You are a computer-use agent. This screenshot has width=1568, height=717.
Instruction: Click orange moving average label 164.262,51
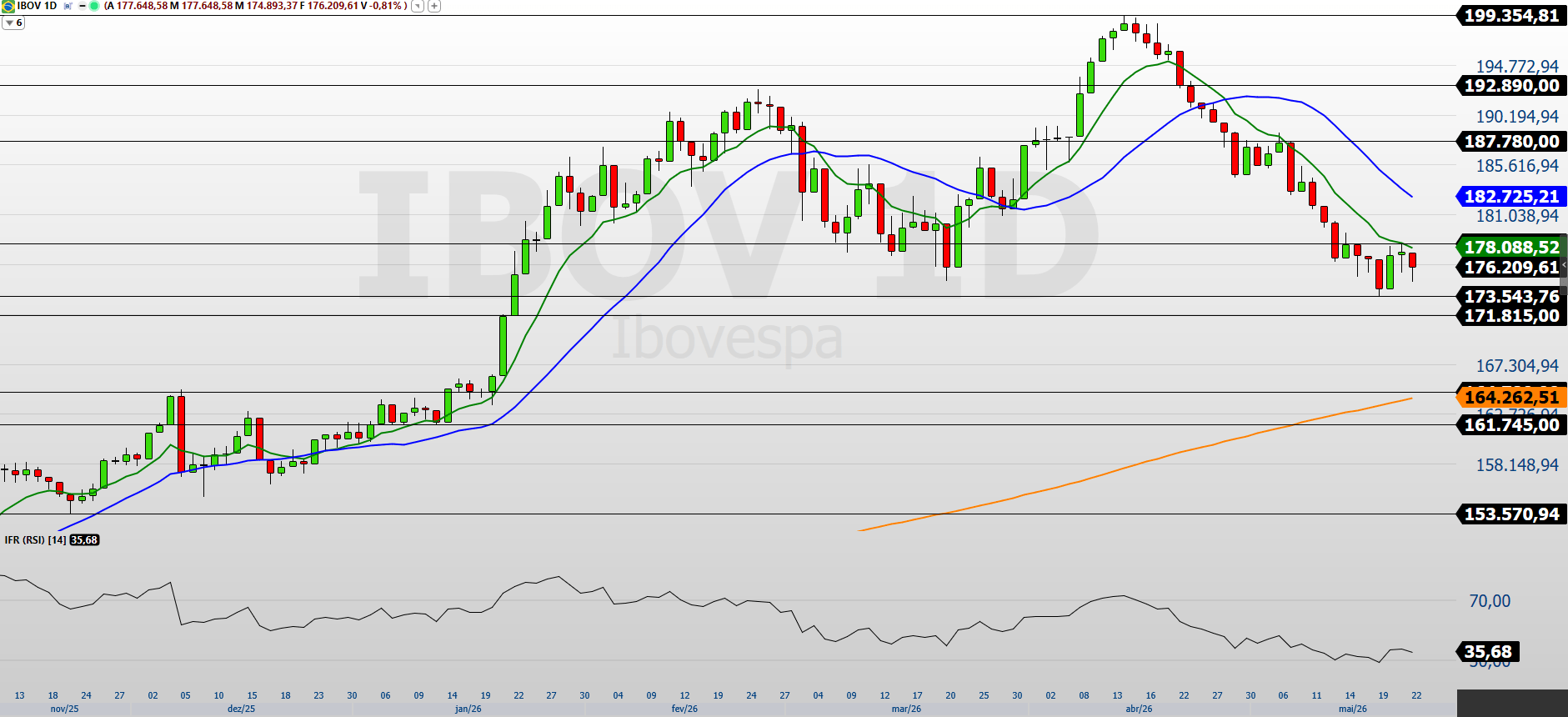1511,398
